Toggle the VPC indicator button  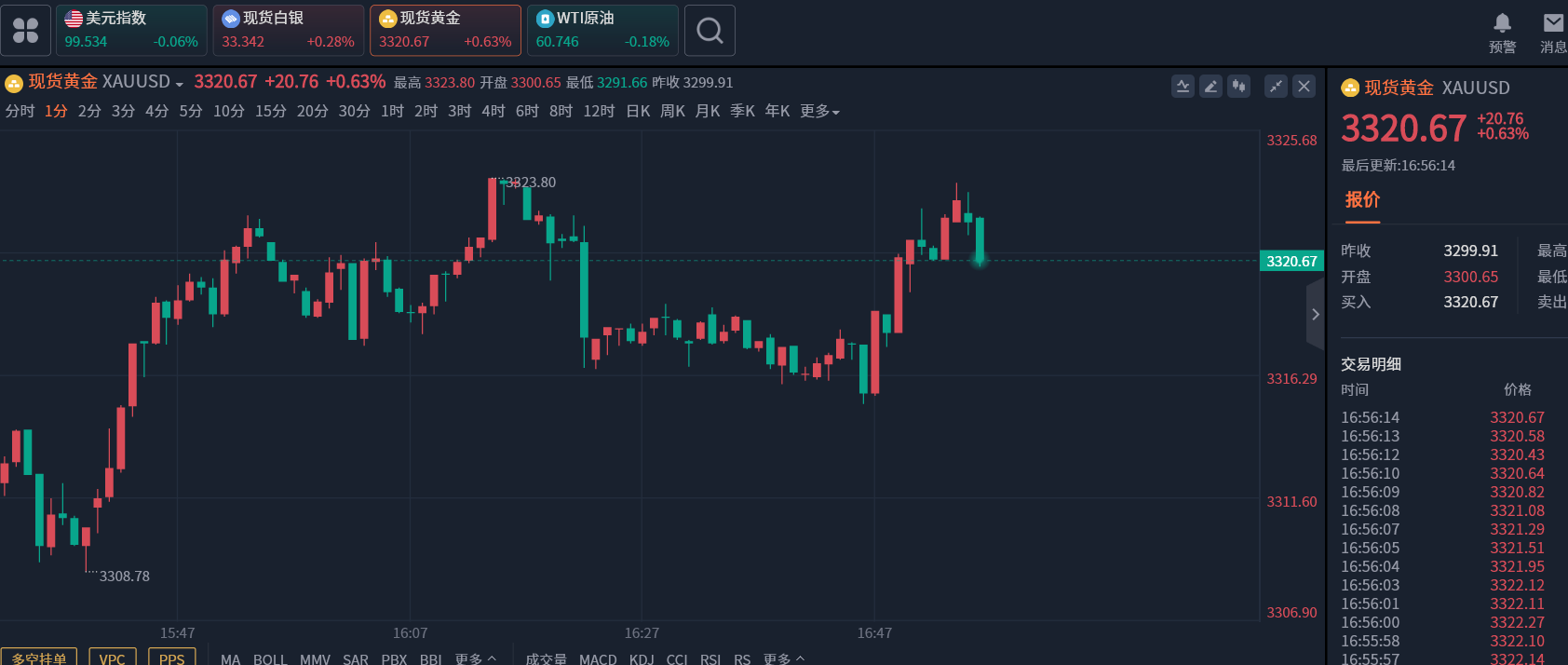tap(113, 658)
